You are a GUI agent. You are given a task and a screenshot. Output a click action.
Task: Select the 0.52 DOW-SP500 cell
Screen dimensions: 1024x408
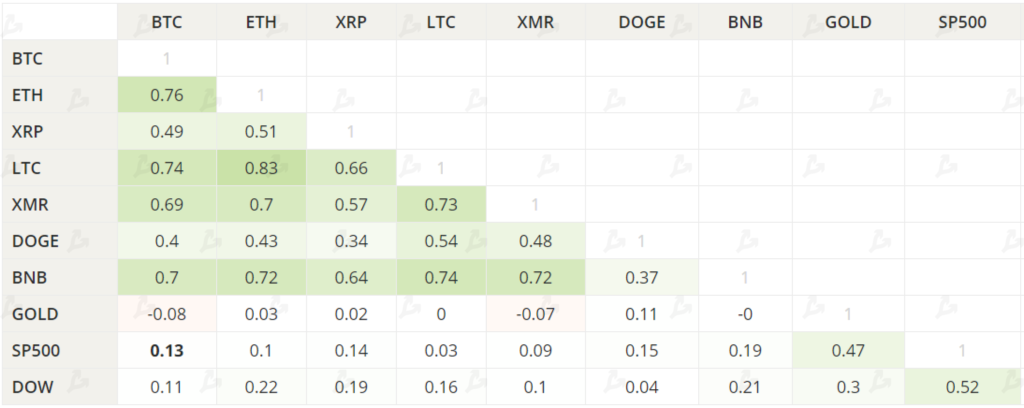click(x=964, y=387)
